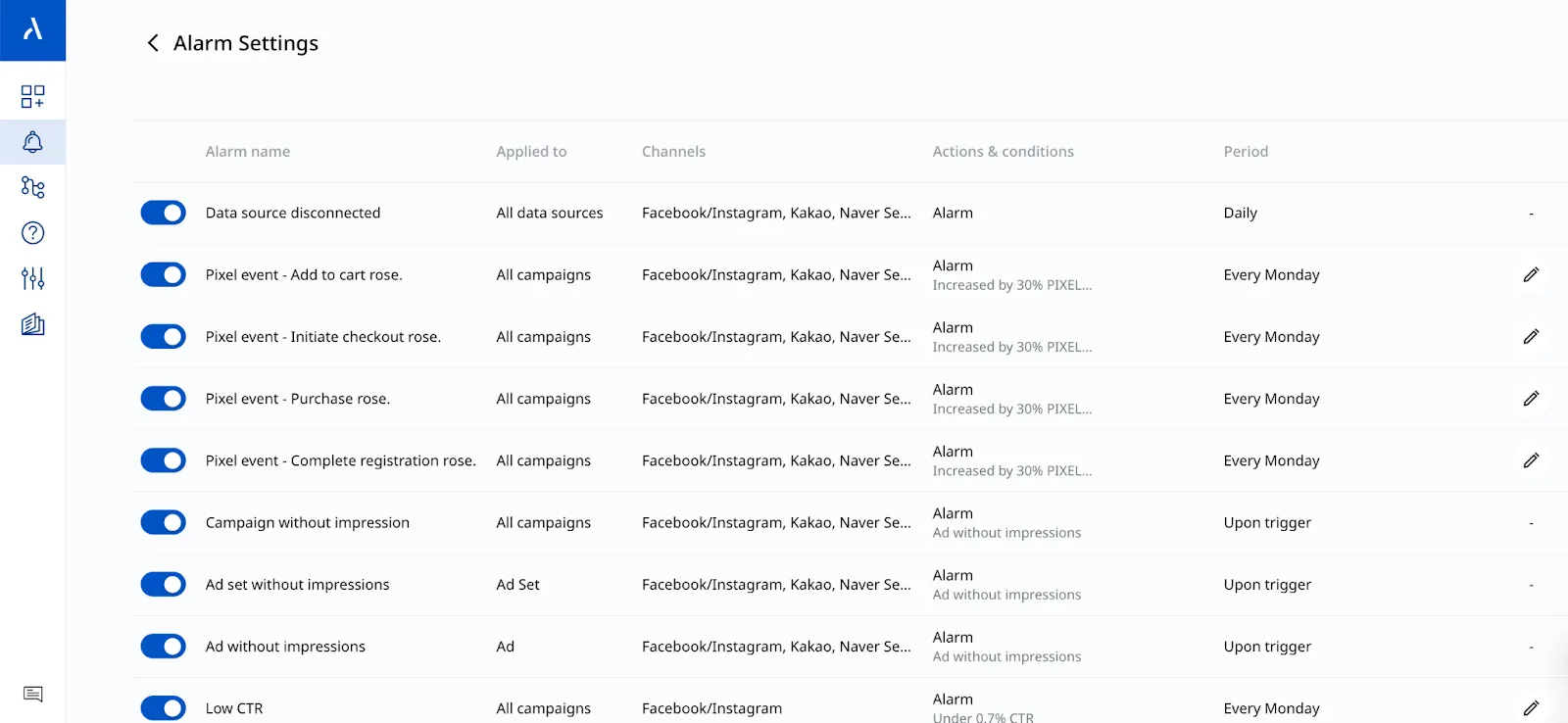
Task: Switch off the Purchase rose alarm
Action: click(163, 399)
